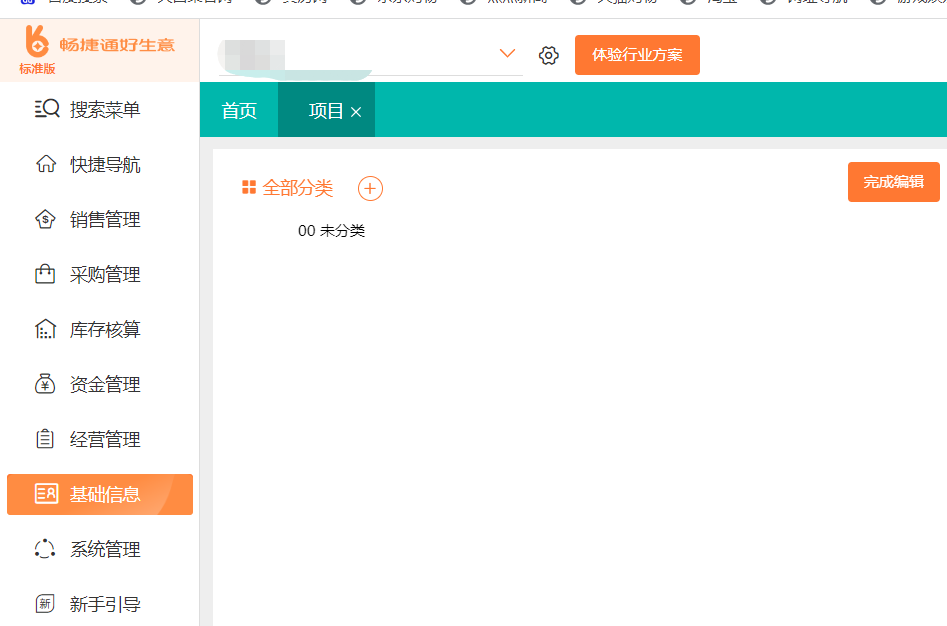947x626 pixels.
Task: Click the 系统管理 circular icon
Action: [x=45, y=549]
